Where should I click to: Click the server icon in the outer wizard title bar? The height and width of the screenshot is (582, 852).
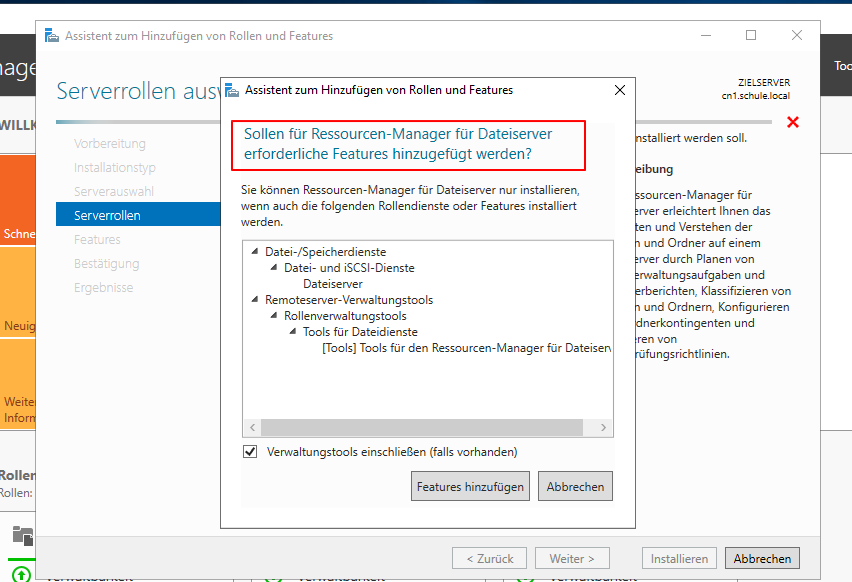51,35
